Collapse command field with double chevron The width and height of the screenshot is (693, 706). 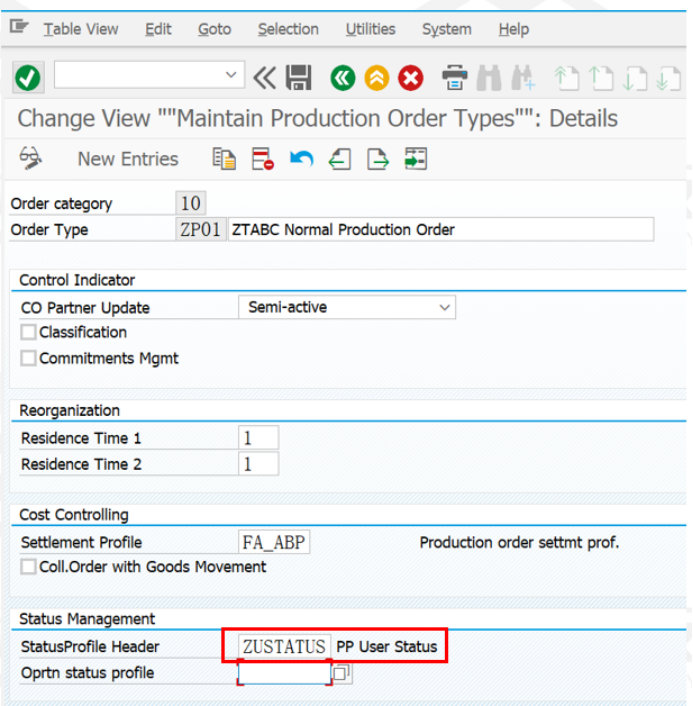[x=264, y=77]
